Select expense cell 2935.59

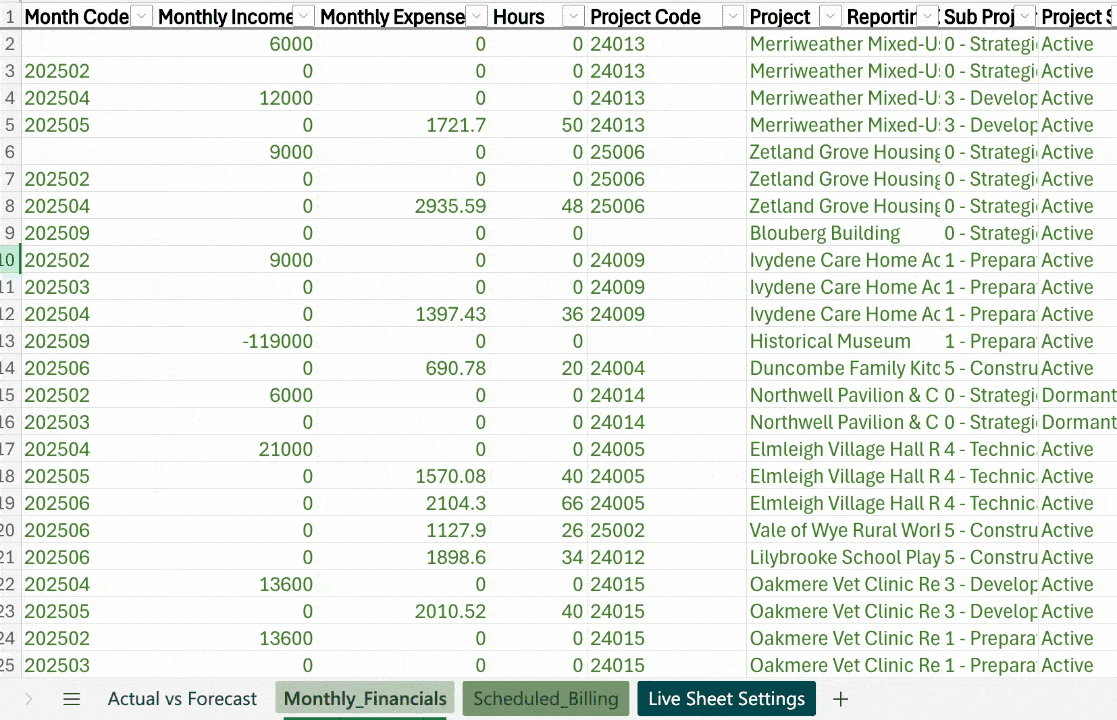[x=402, y=206]
